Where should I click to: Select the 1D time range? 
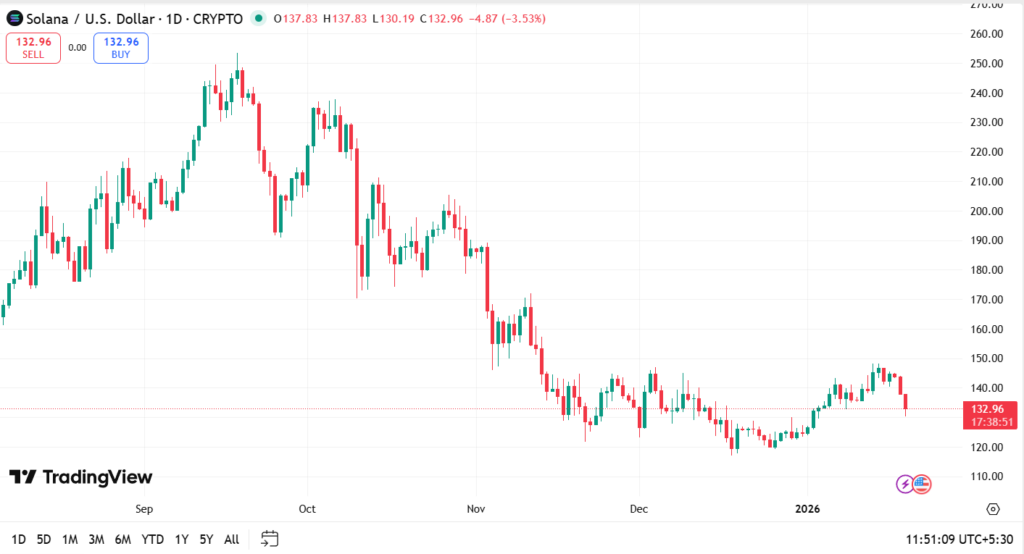pos(19,539)
